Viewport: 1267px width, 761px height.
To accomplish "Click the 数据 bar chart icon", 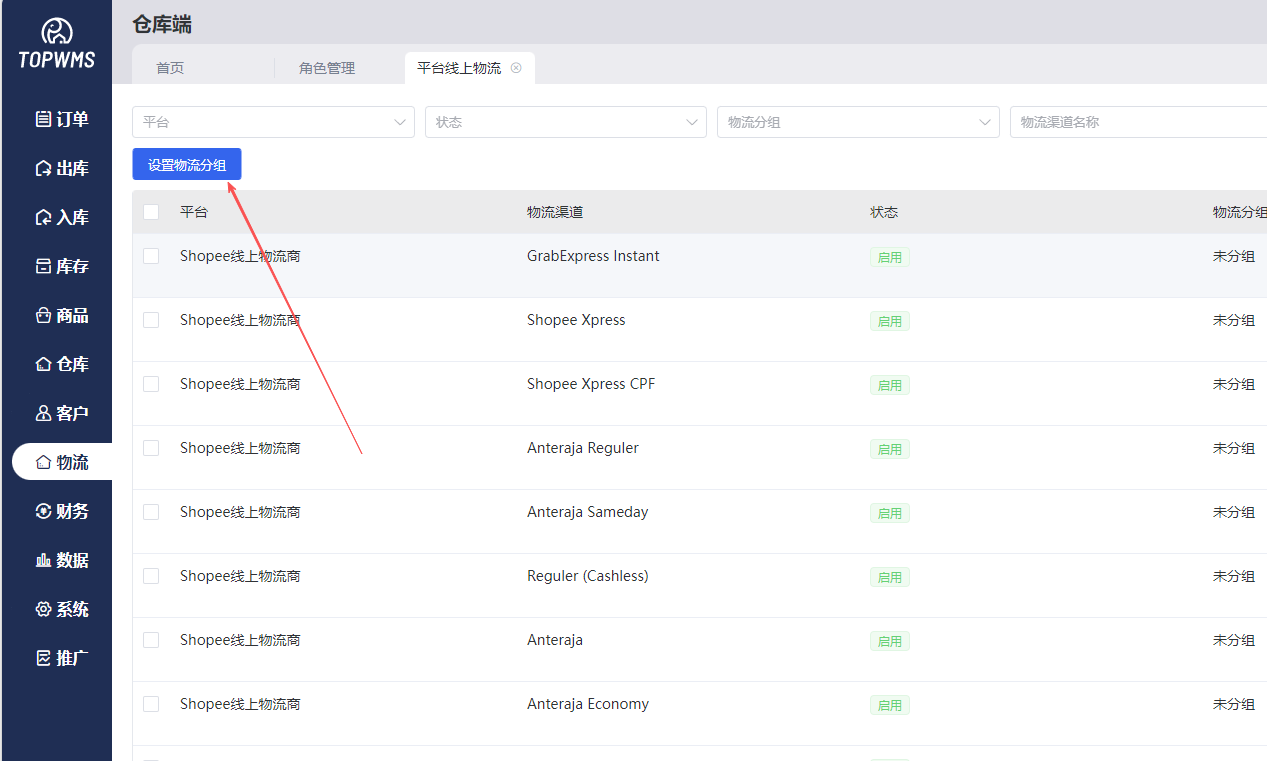I will (43, 560).
